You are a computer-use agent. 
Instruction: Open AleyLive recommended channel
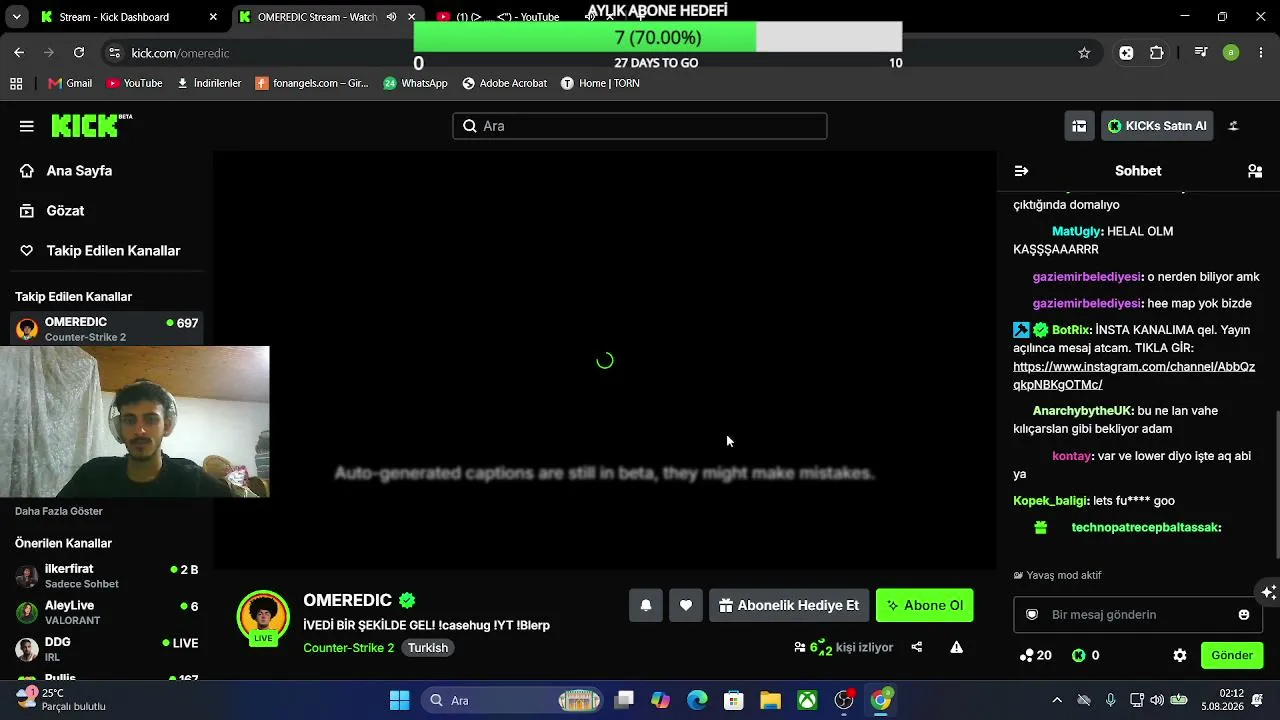pyautogui.click(x=107, y=613)
